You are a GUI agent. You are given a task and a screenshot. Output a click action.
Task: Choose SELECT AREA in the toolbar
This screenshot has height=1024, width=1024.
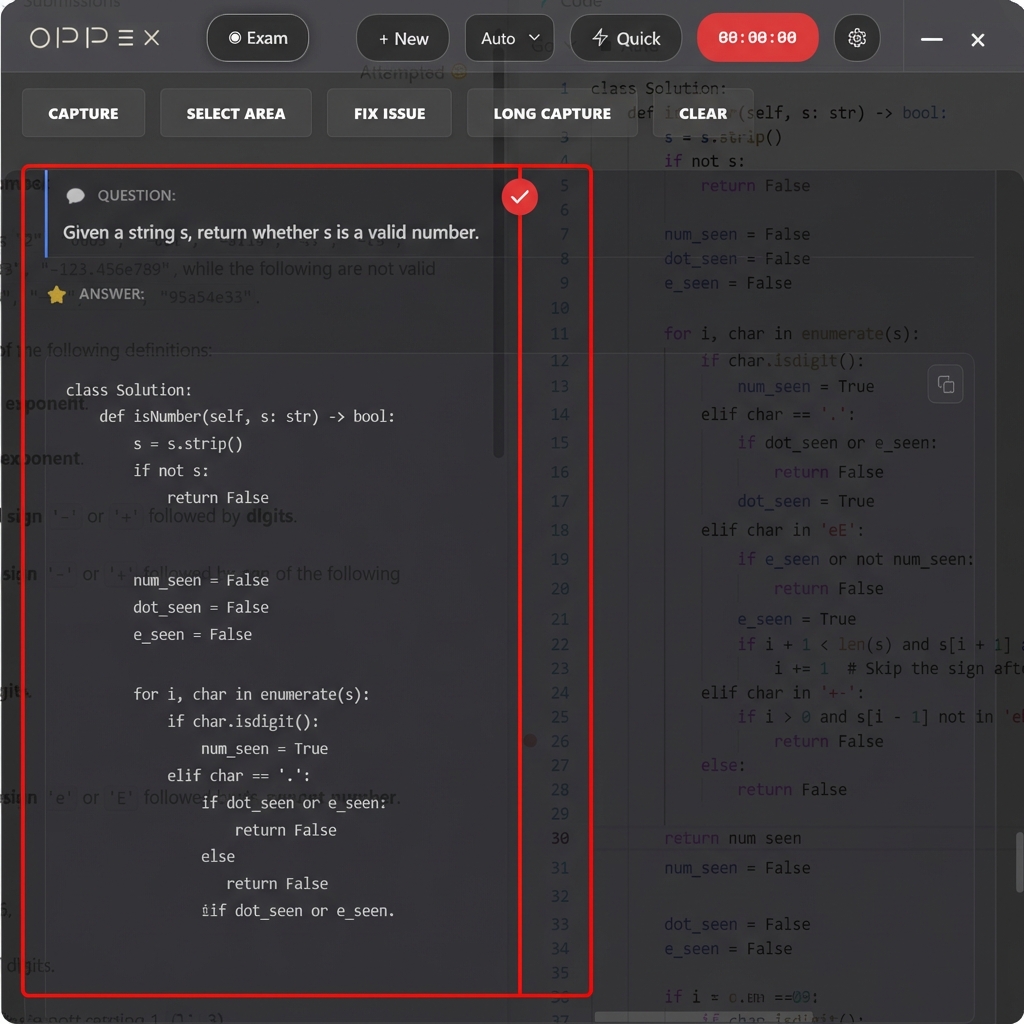coord(235,113)
